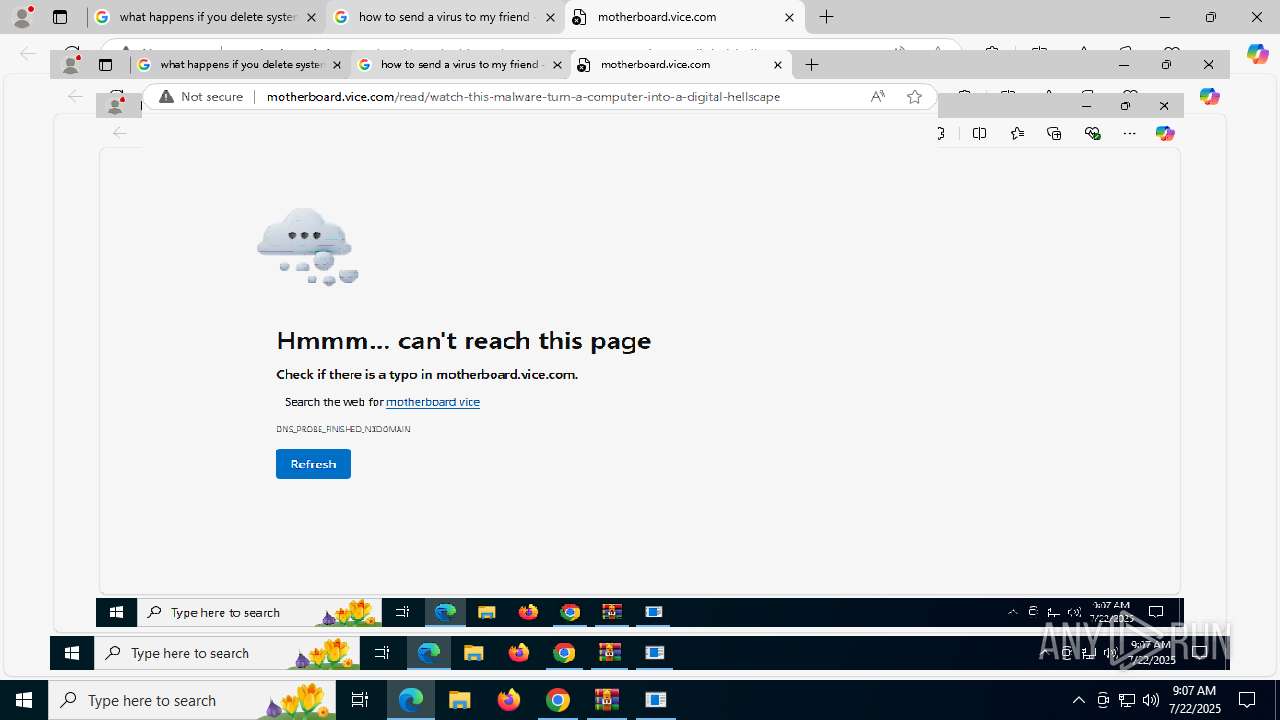This screenshot has height=720, width=1280.
Task: Close 'how to send a virus' middle-window tab
Action: pos(557,64)
